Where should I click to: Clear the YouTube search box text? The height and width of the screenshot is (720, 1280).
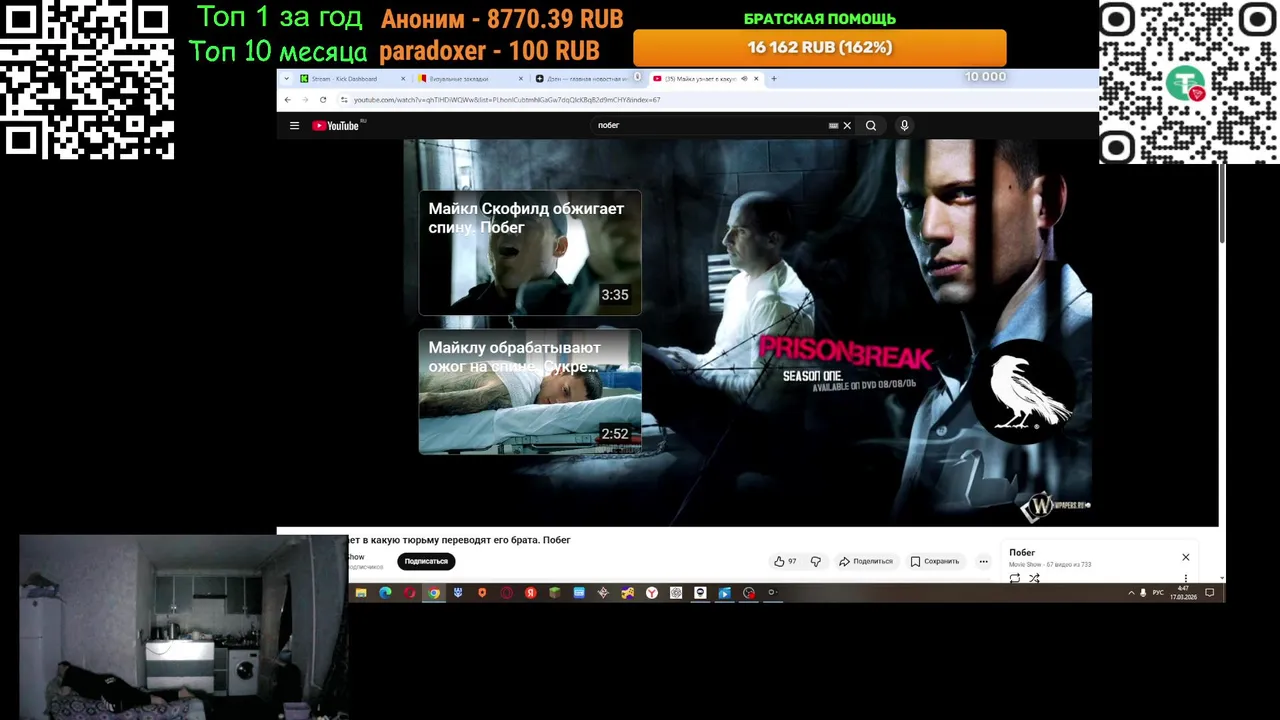coord(847,126)
